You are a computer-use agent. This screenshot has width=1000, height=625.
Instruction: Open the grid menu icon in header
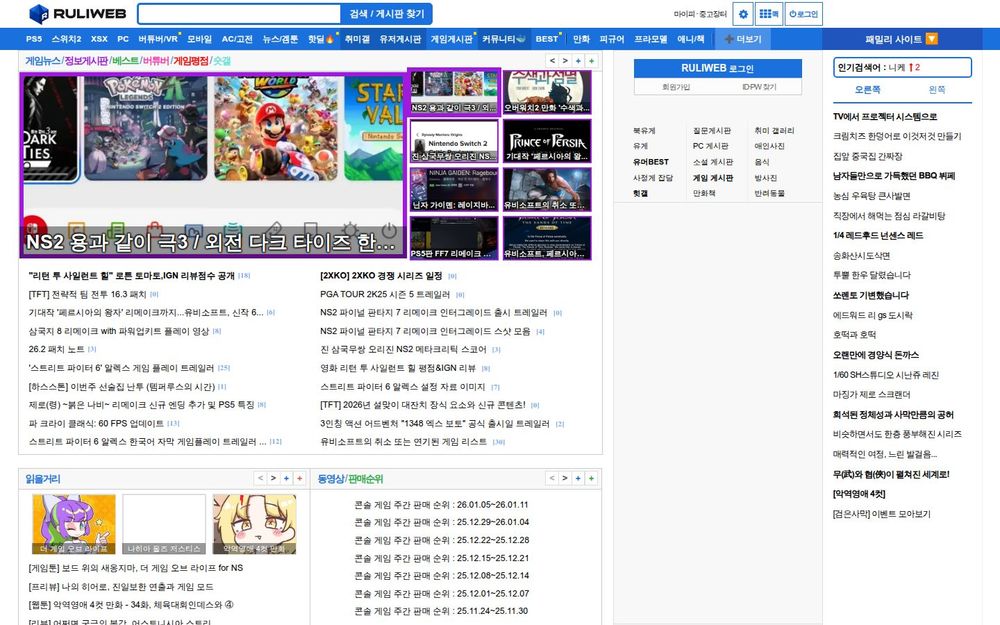[x=769, y=14]
